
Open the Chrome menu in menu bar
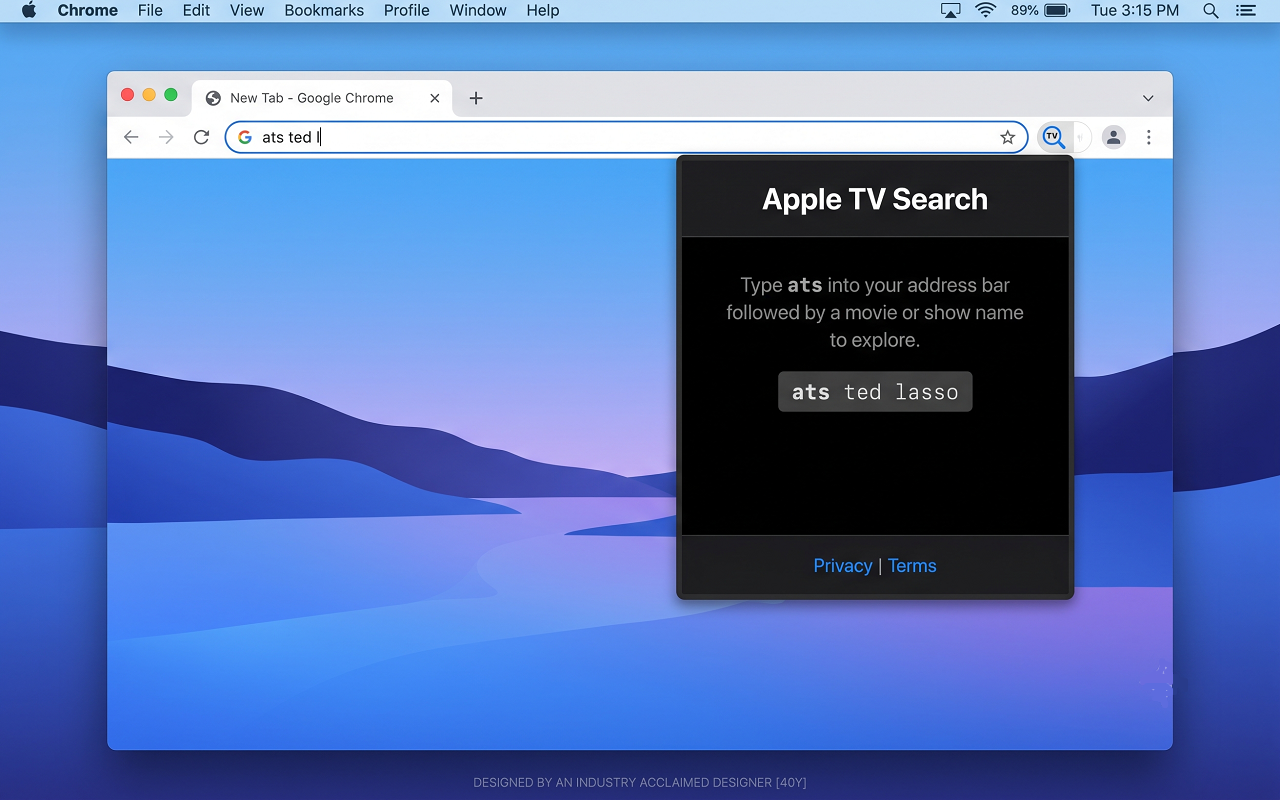point(88,10)
